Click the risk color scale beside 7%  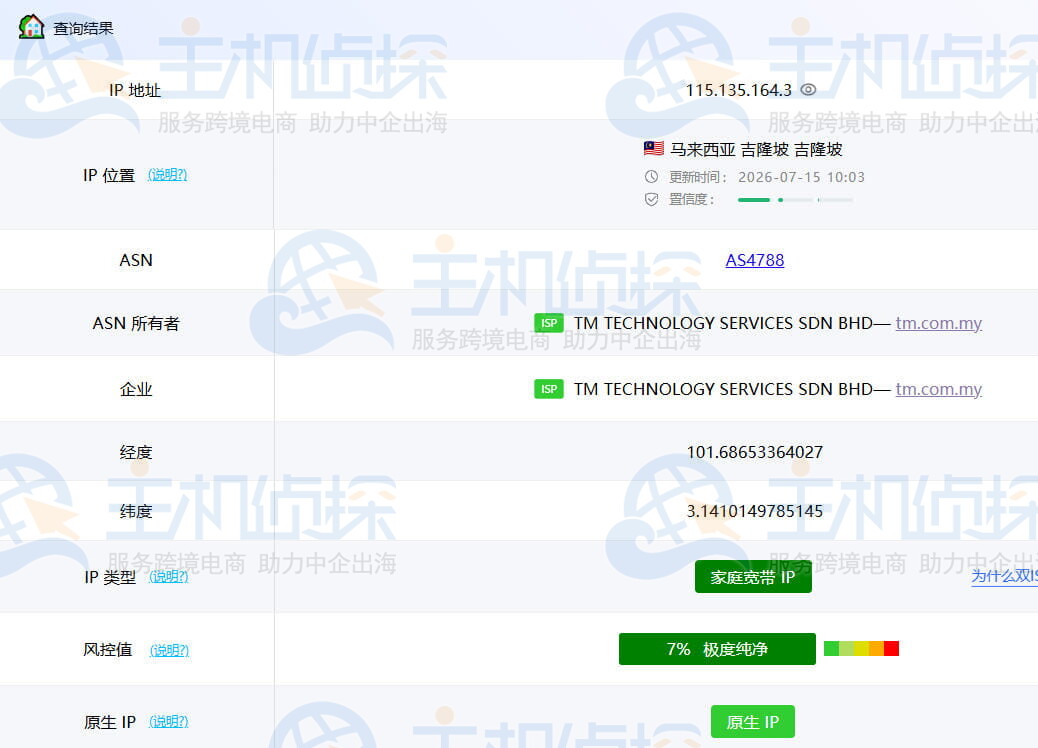click(x=861, y=649)
